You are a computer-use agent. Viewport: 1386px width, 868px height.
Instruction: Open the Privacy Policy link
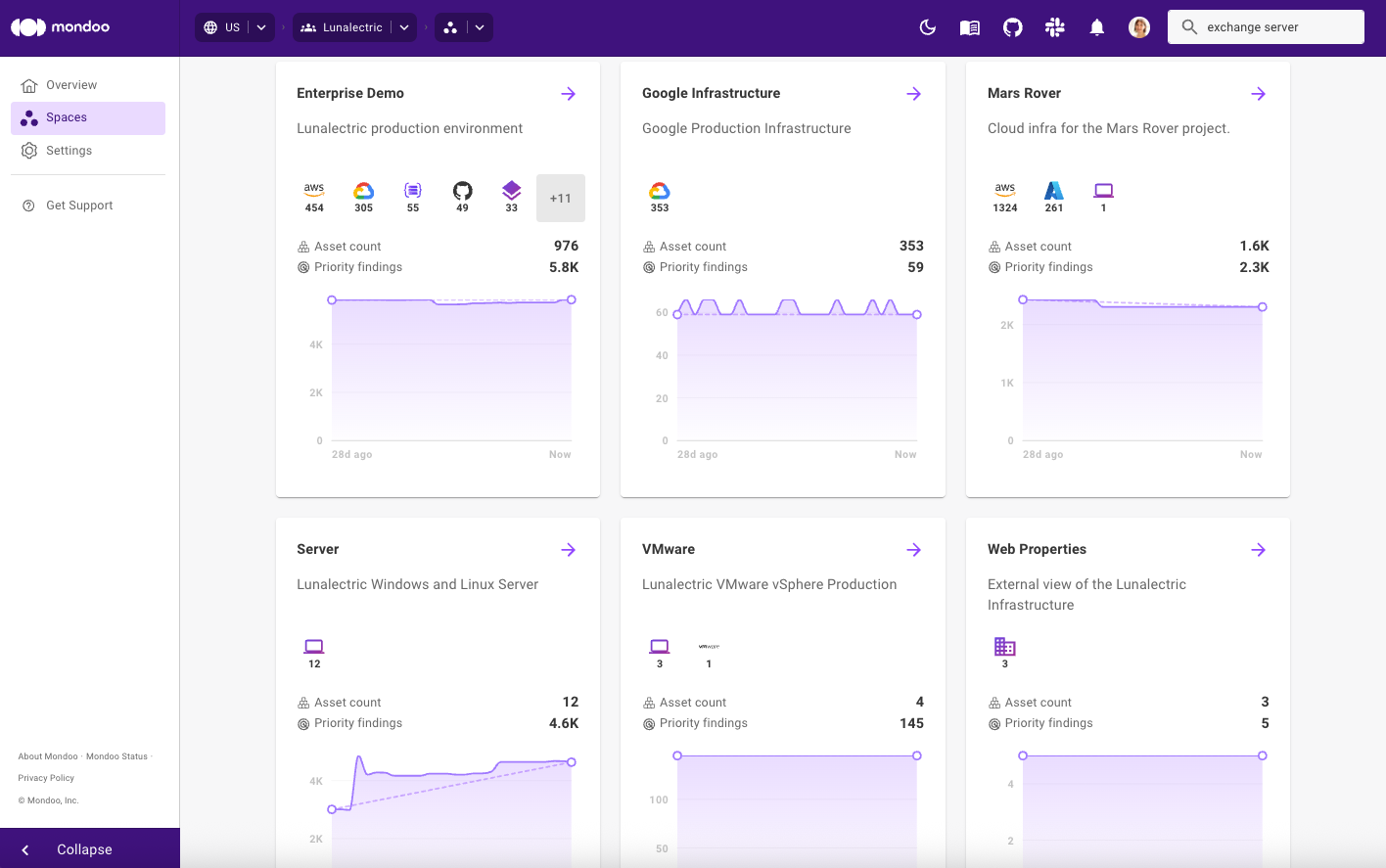45,777
